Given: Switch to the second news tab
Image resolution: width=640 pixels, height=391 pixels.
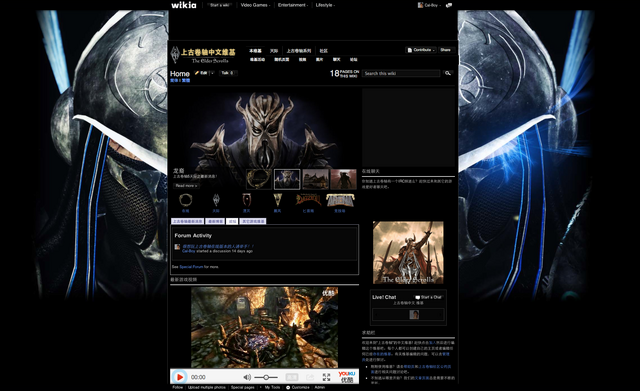Looking at the screenshot, I should pos(215,221).
